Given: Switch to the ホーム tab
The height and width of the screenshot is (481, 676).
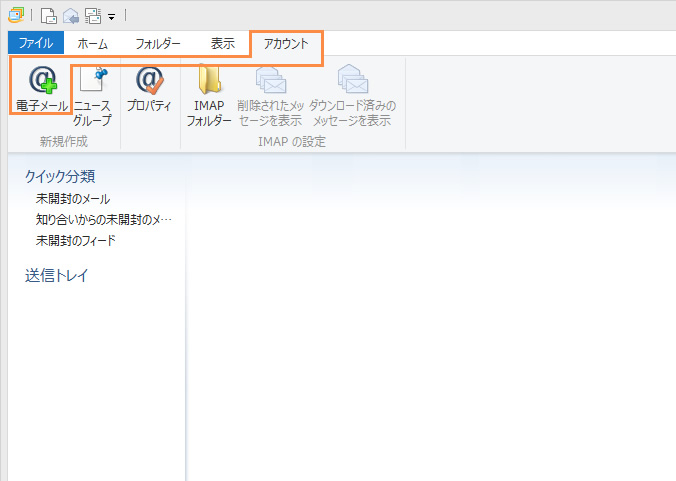Looking at the screenshot, I should [x=93, y=43].
